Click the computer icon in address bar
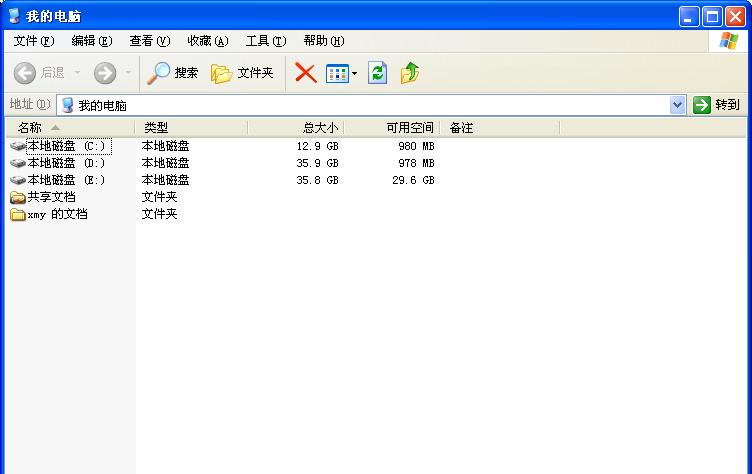The height and width of the screenshot is (474, 752). pyautogui.click(x=68, y=105)
